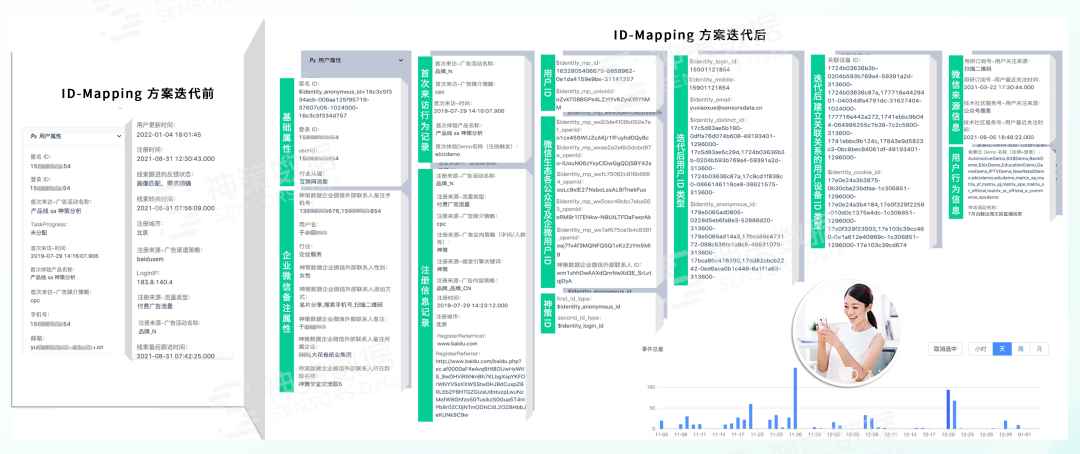Click the tallest chart bar at 11-26
This screenshot has width=1080, height=454.
[x=795, y=398]
